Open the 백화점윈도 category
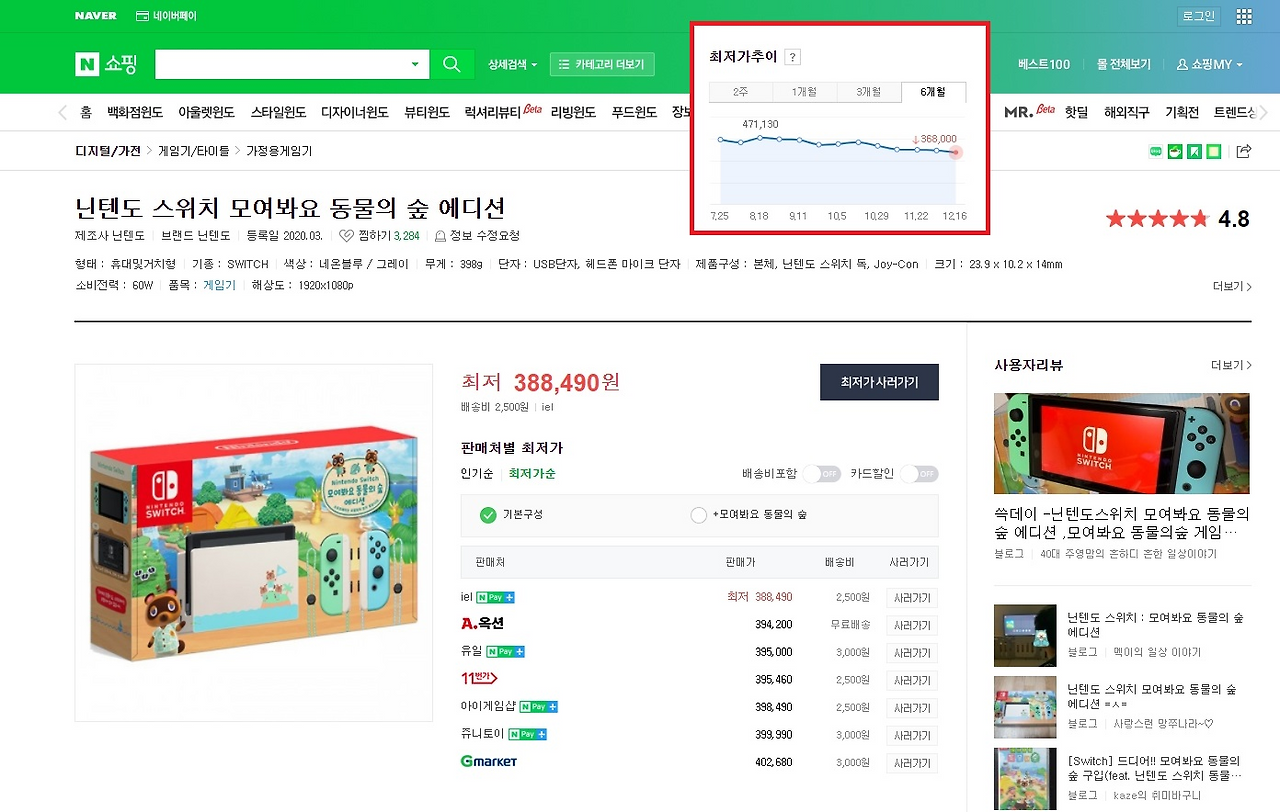The image size is (1280, 812). 135,113
